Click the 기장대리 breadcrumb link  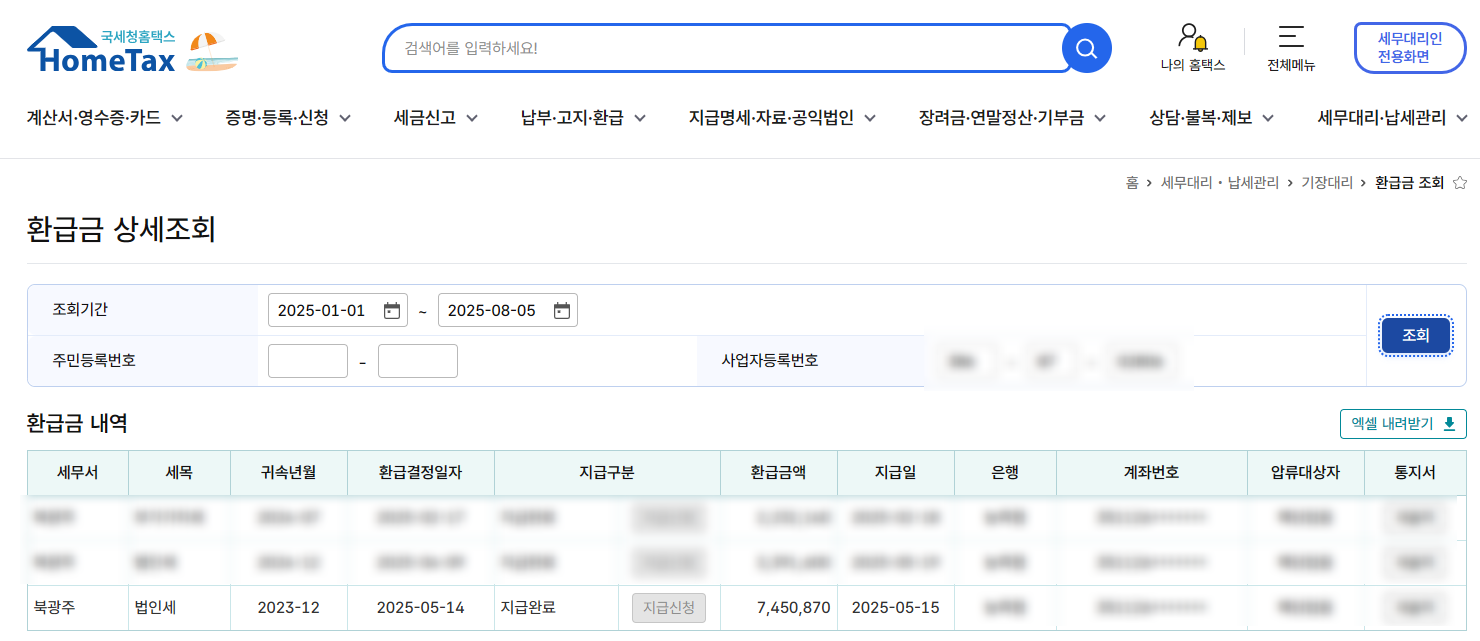click(x=1326, y=183)
